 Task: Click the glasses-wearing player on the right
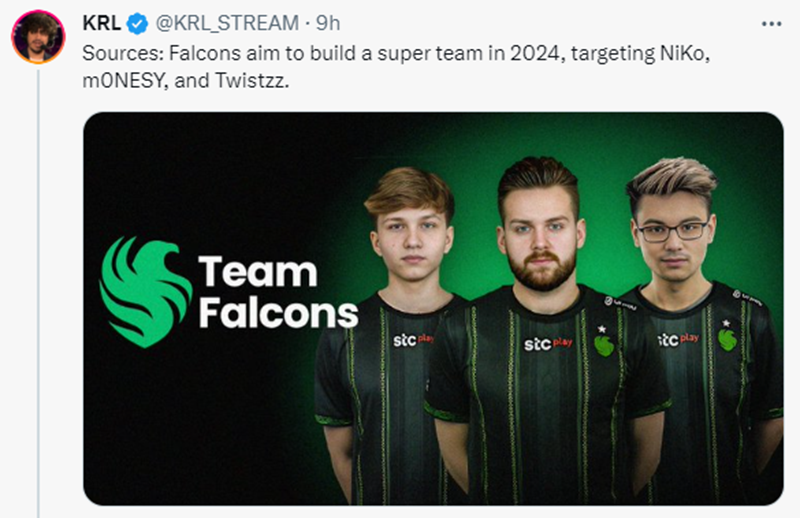point(671,233)
